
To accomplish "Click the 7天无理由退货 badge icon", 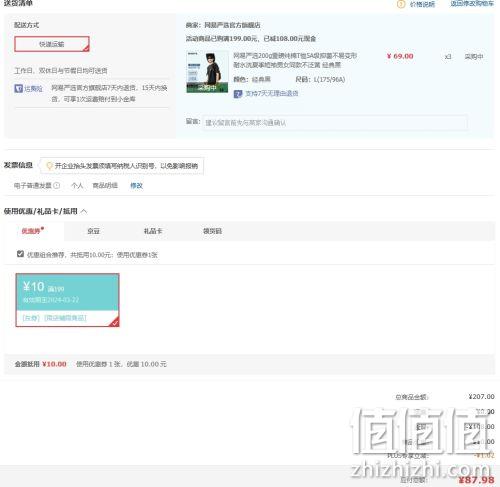I will 238,94.
